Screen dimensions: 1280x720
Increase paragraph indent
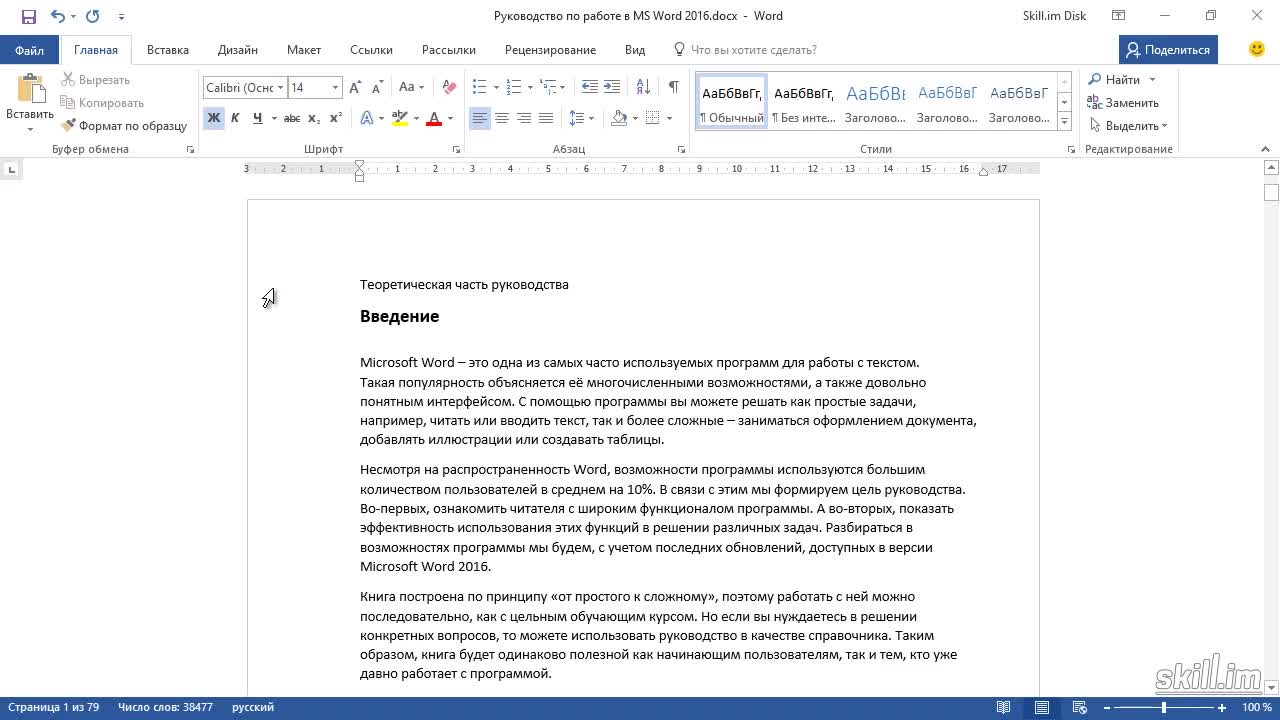tap(612, 88)
